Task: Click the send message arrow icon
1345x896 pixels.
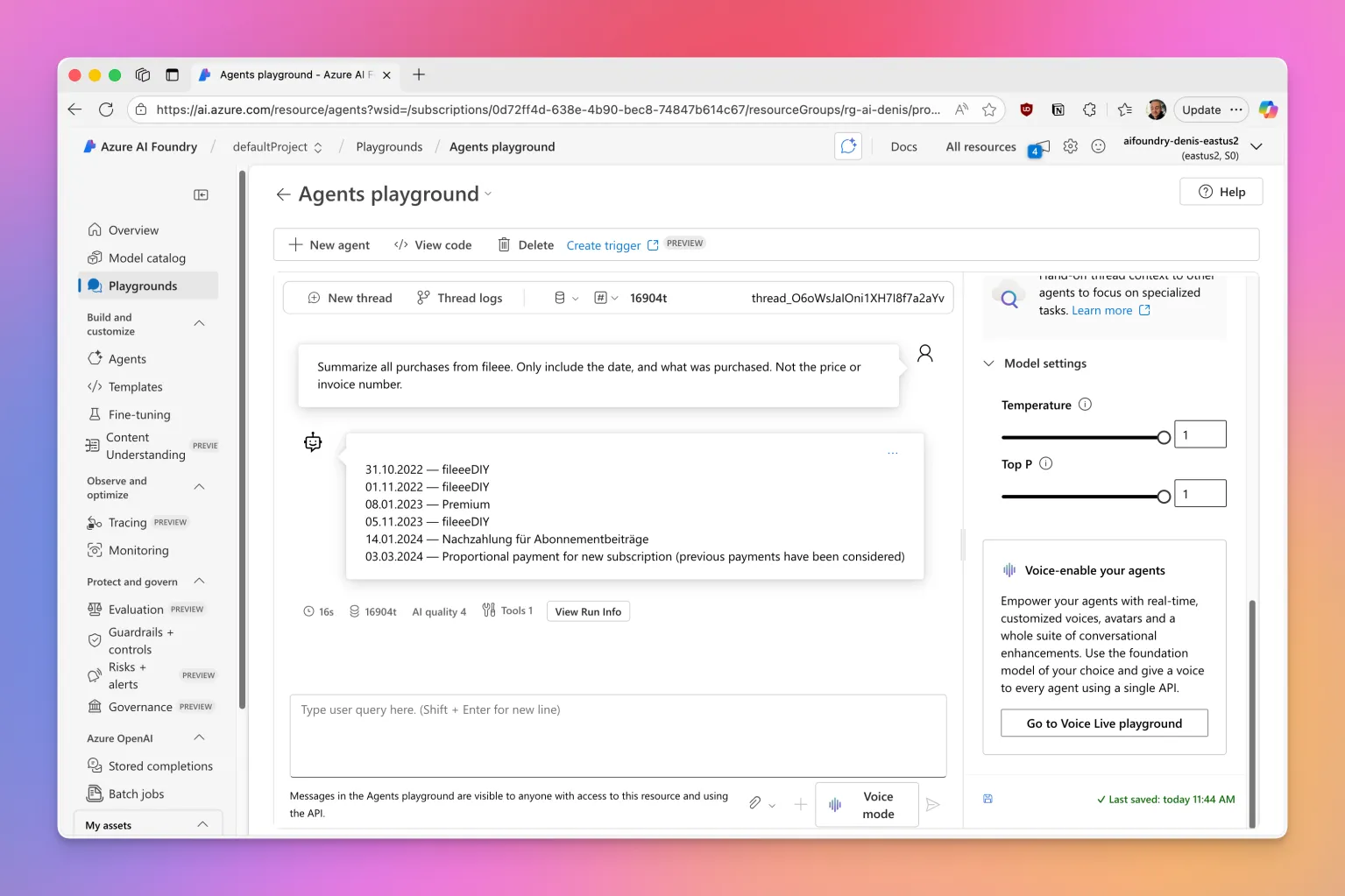Action: (x=933, y=804)
